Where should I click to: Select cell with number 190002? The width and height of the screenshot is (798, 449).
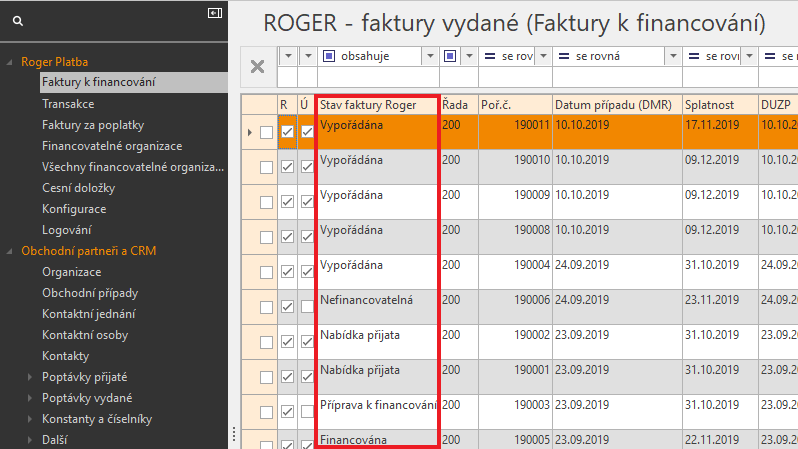516,342
